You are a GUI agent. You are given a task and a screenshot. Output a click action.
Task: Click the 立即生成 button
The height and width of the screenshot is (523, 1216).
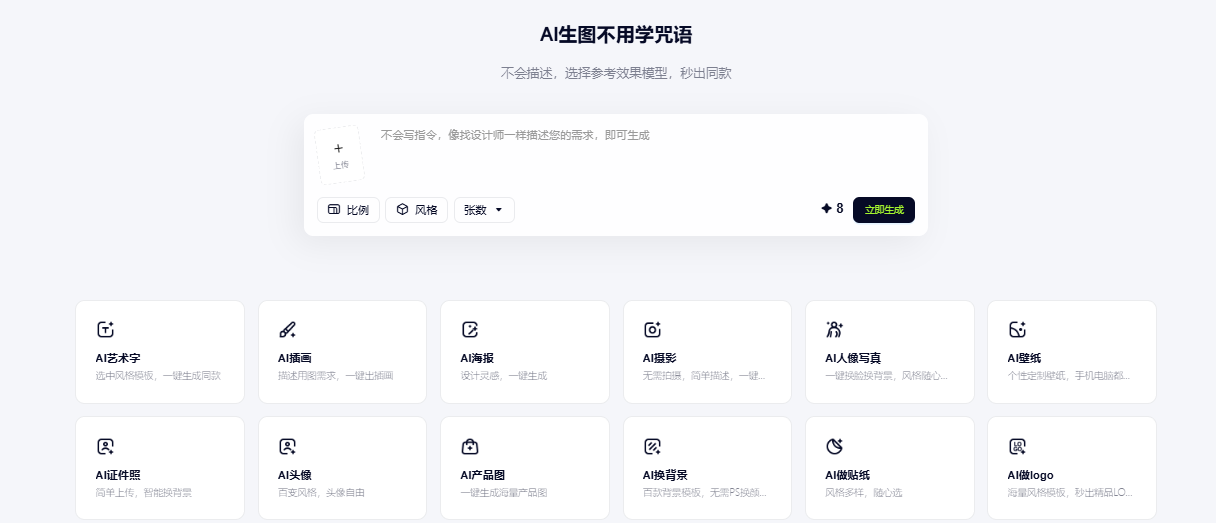click(884, 210)
